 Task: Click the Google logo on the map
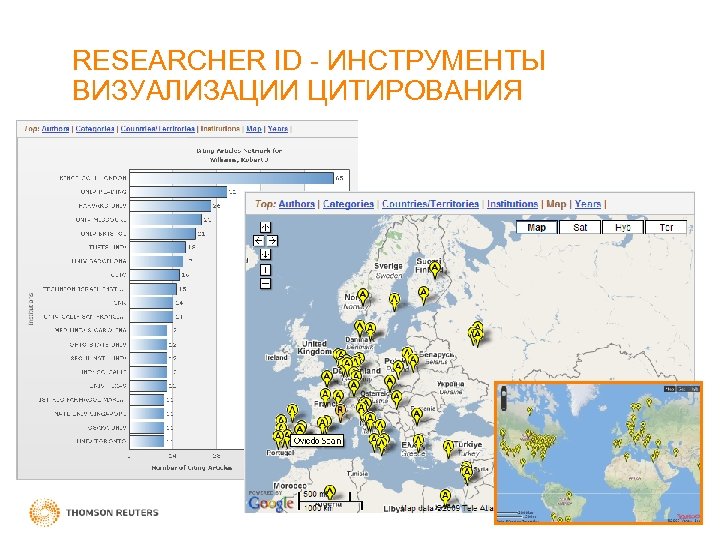271,503
